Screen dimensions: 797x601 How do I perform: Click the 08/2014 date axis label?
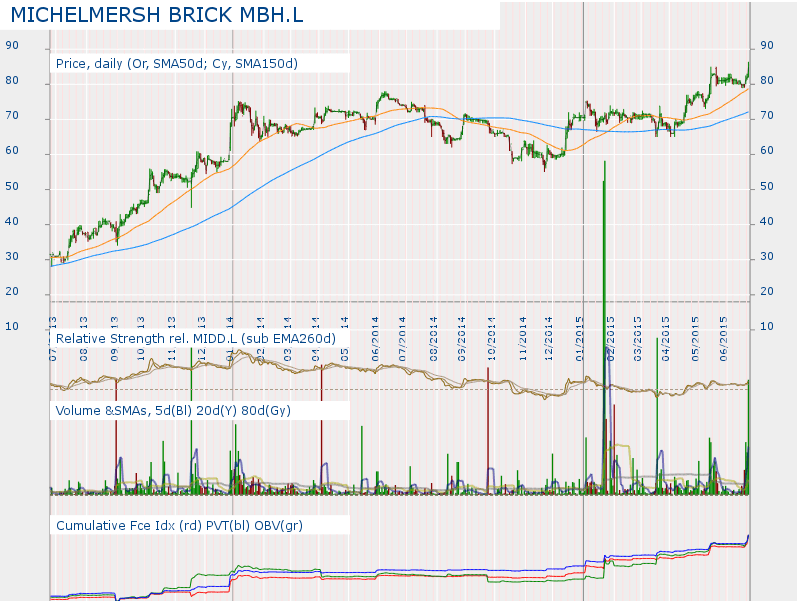434,339
